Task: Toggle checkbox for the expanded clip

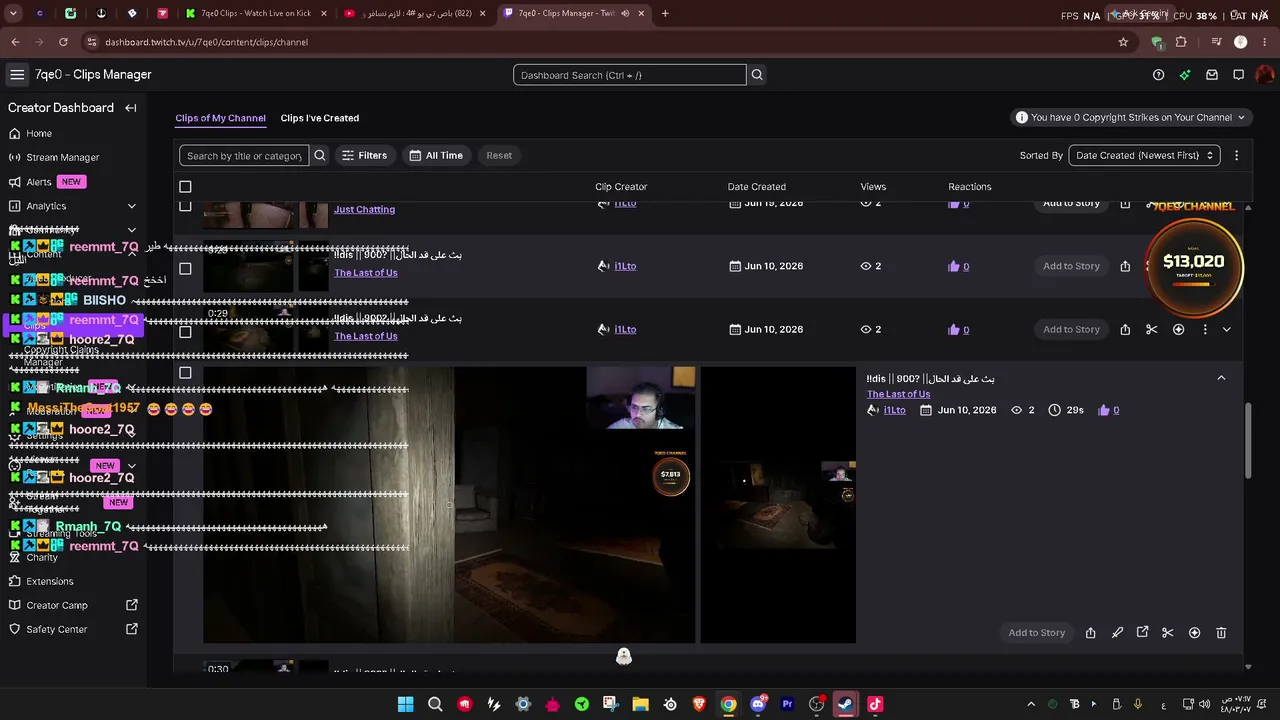Action: [x=185, y=373]
